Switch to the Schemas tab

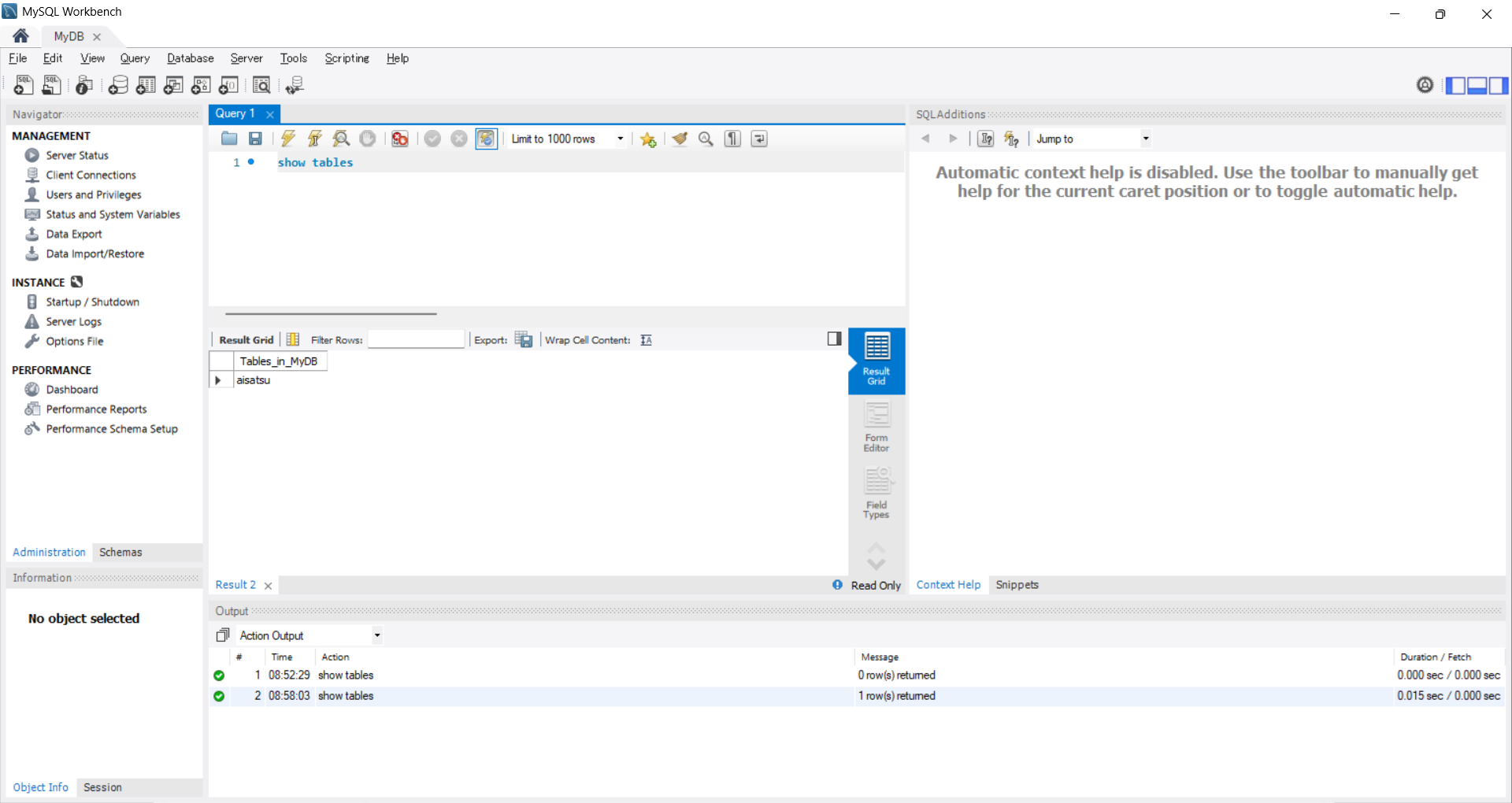[x=120, y=553]
